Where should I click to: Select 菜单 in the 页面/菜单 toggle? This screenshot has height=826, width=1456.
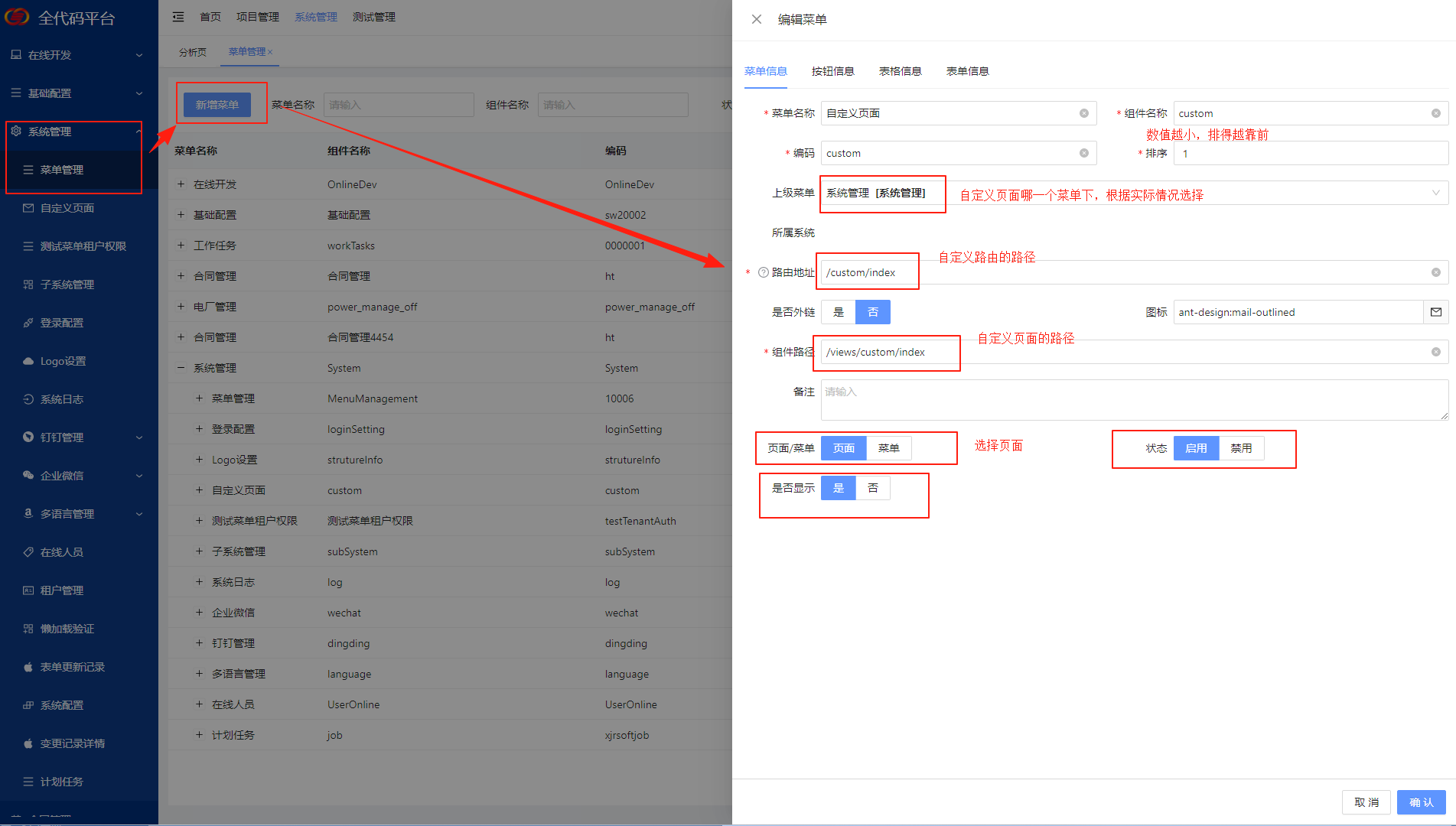888,448
